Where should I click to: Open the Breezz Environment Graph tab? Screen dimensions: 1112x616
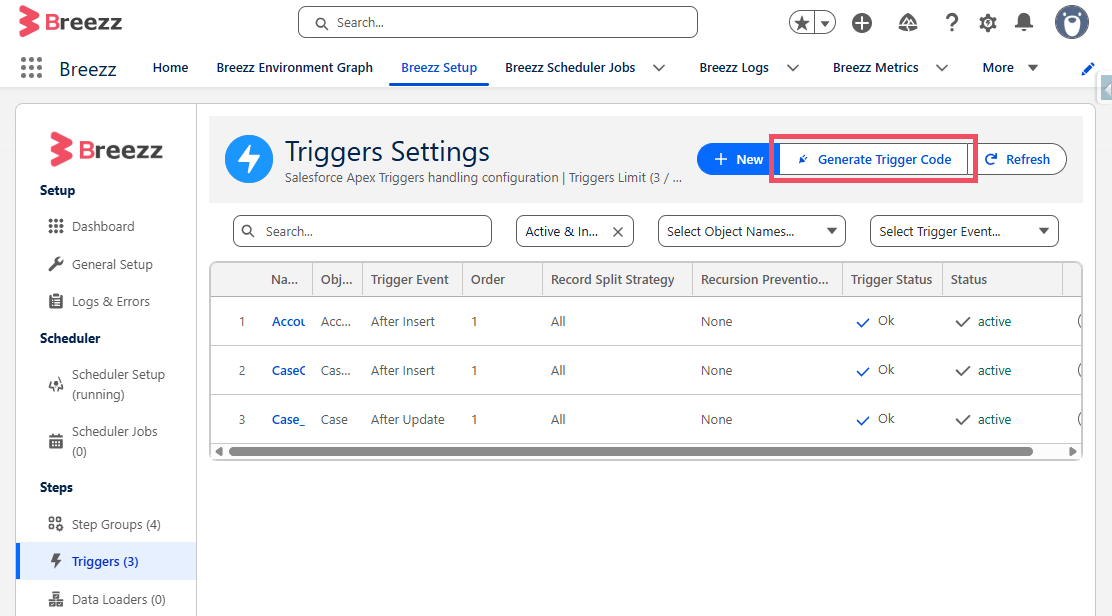[x=294, y=67]
